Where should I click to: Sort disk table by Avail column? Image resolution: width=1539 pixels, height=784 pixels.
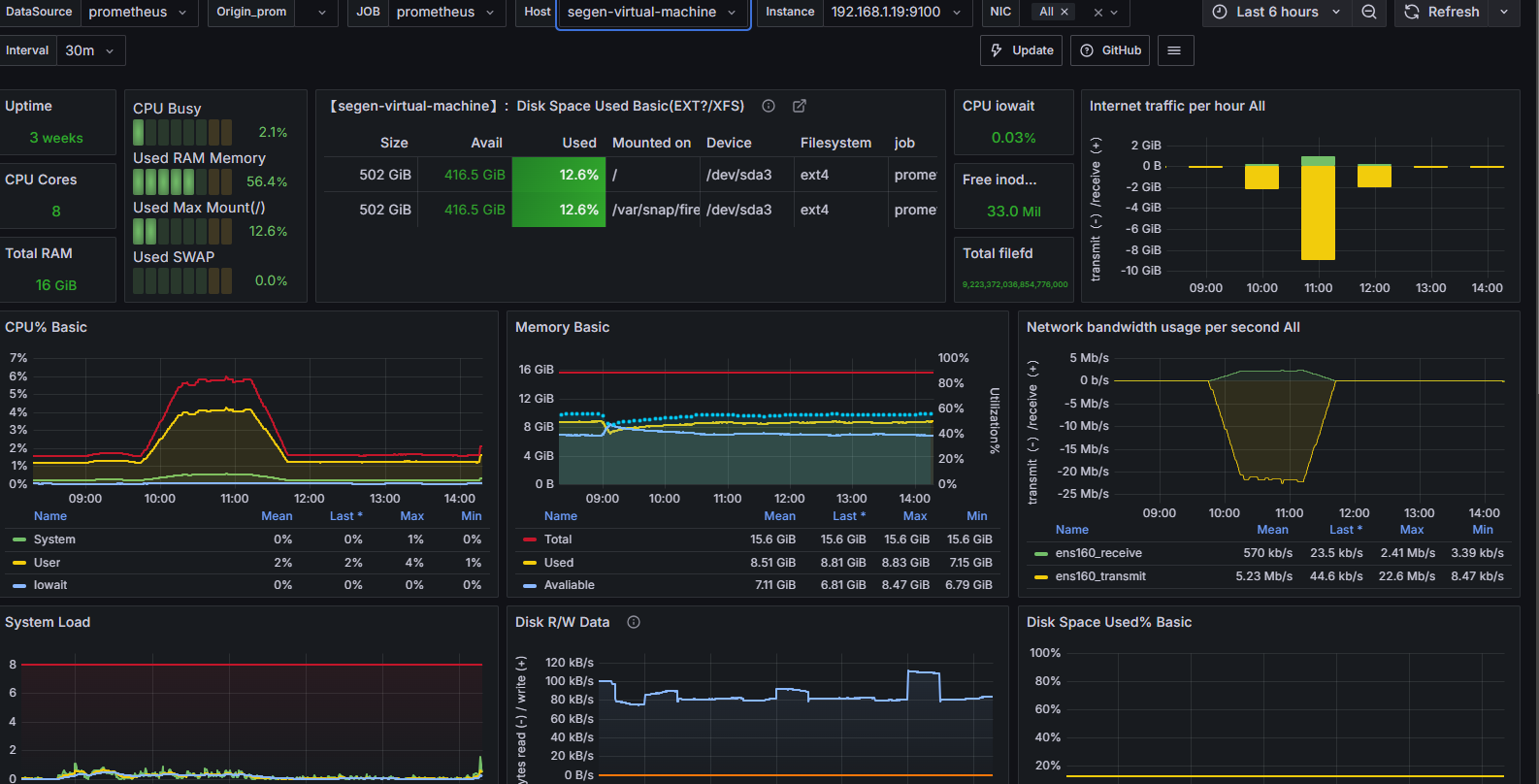point(486,143)
